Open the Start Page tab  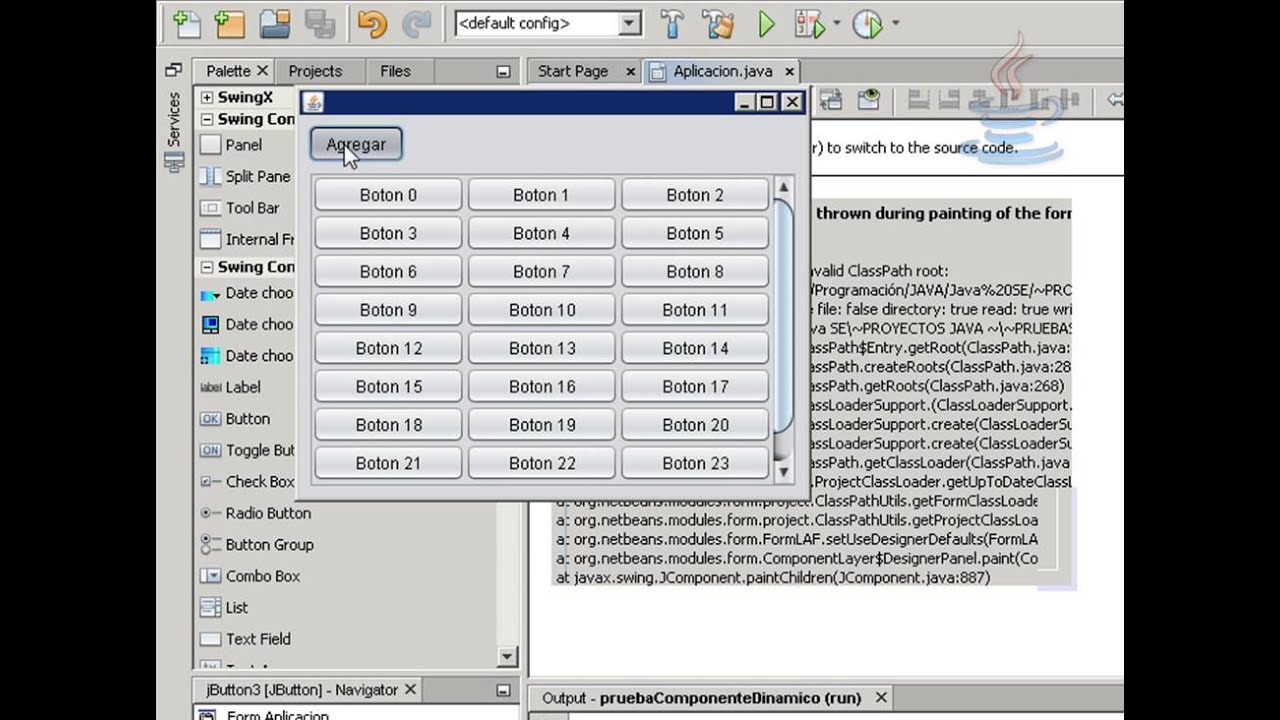(x=573, y=71)
